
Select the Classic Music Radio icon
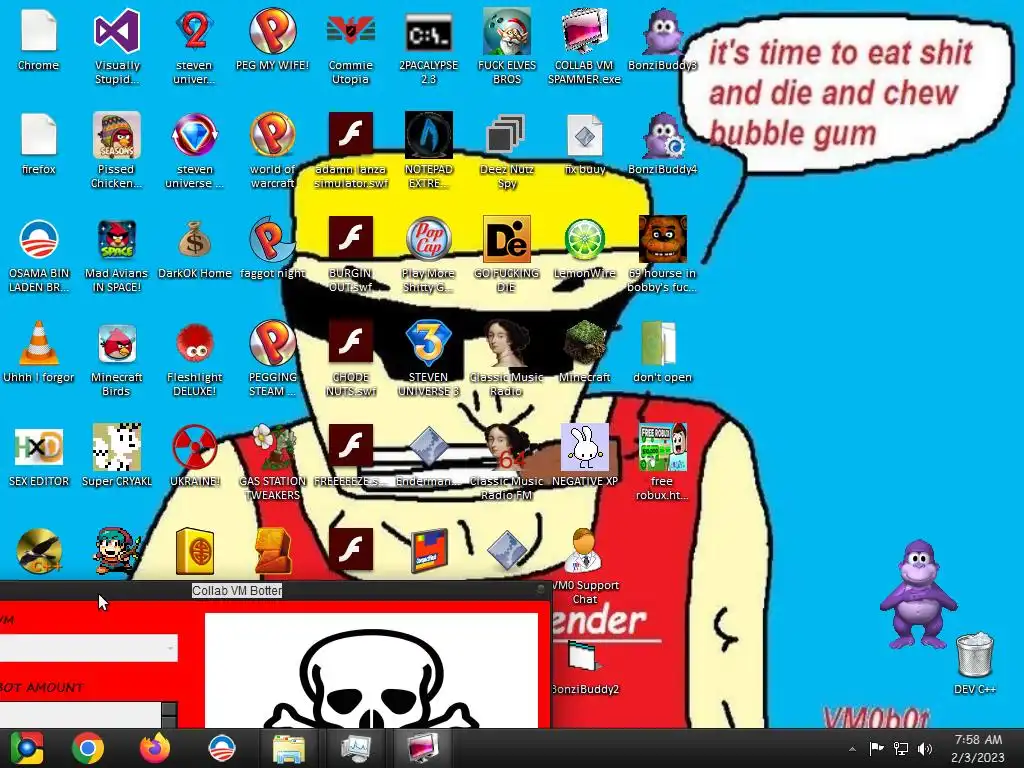[x=507, y=359]
